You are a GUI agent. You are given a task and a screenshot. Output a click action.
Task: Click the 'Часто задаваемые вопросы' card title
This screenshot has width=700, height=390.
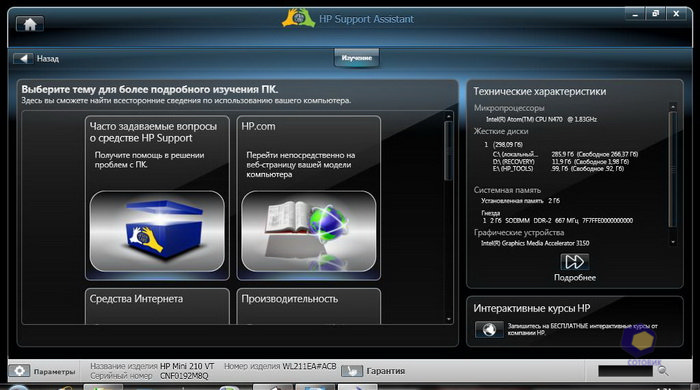[153, 132]
